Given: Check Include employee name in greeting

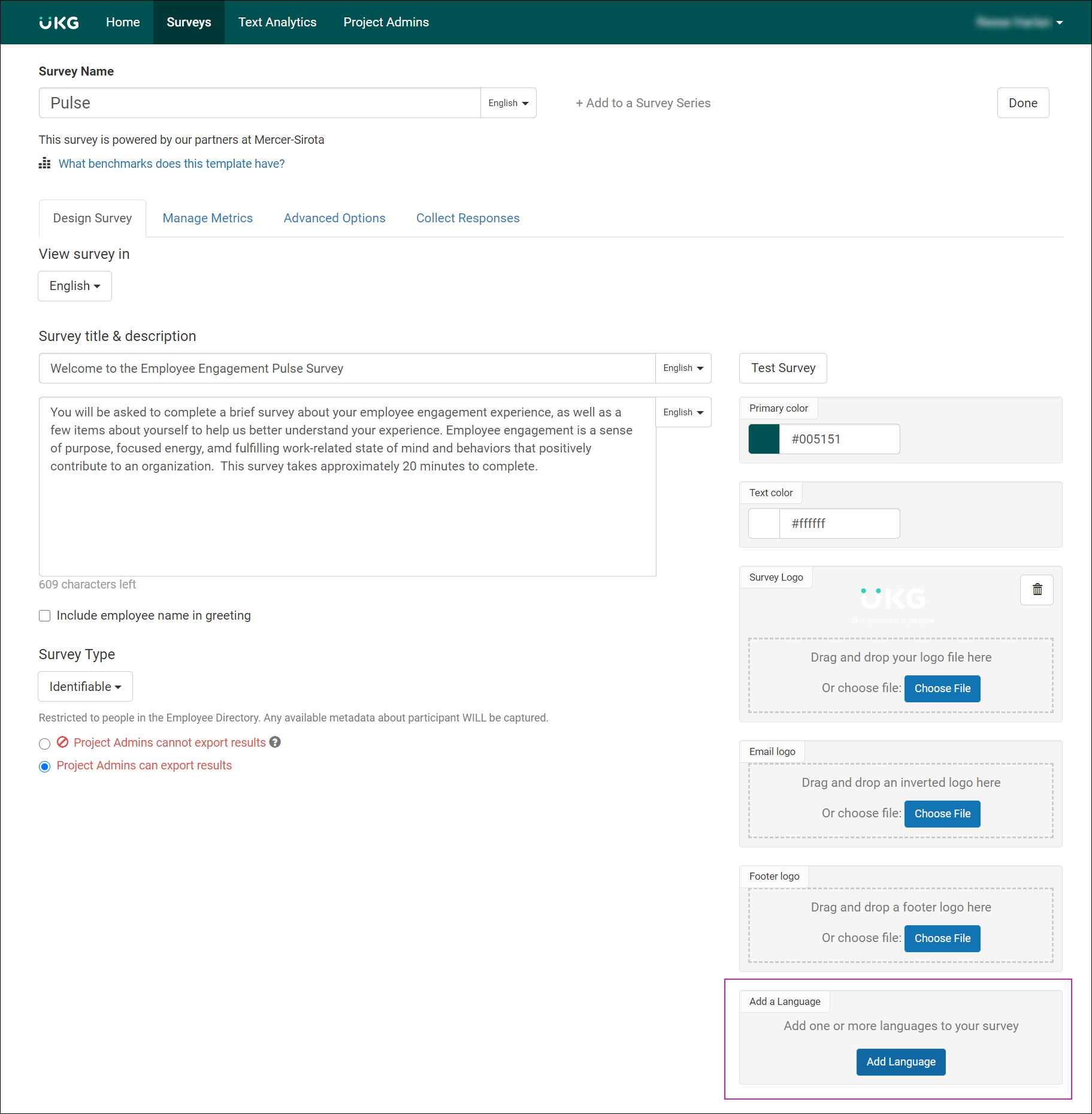Looking at the screenshot, I should (x=44, y=616).
